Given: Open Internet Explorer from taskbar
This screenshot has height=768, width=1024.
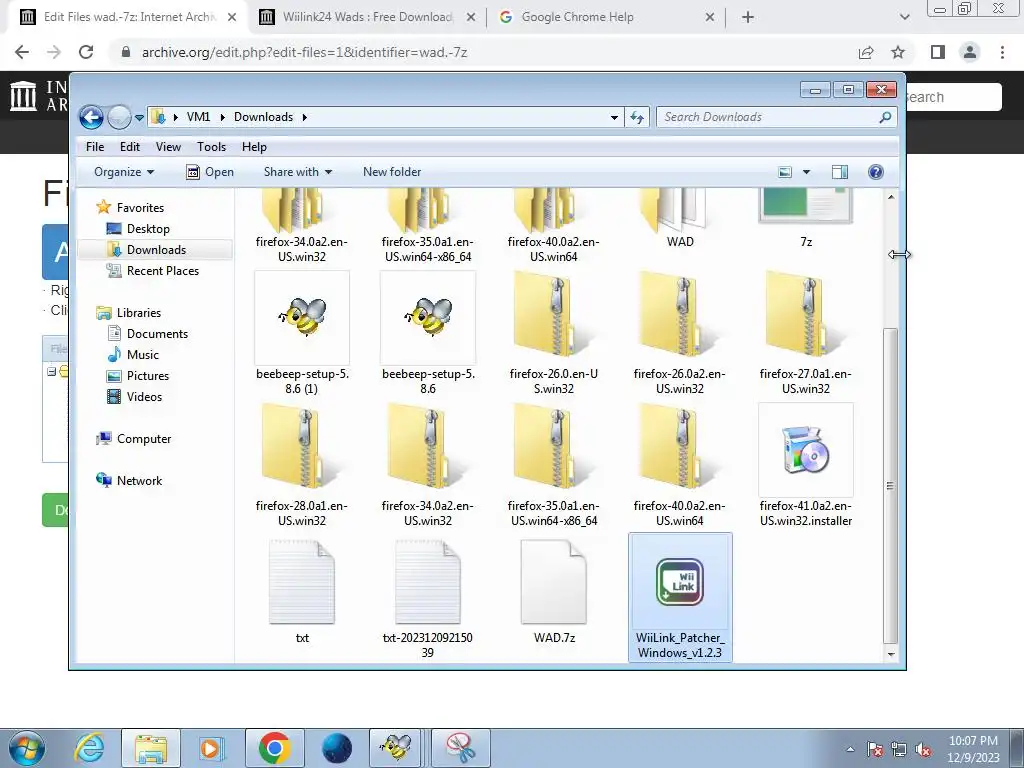Looking at the screenshot, I should (90, 748).
